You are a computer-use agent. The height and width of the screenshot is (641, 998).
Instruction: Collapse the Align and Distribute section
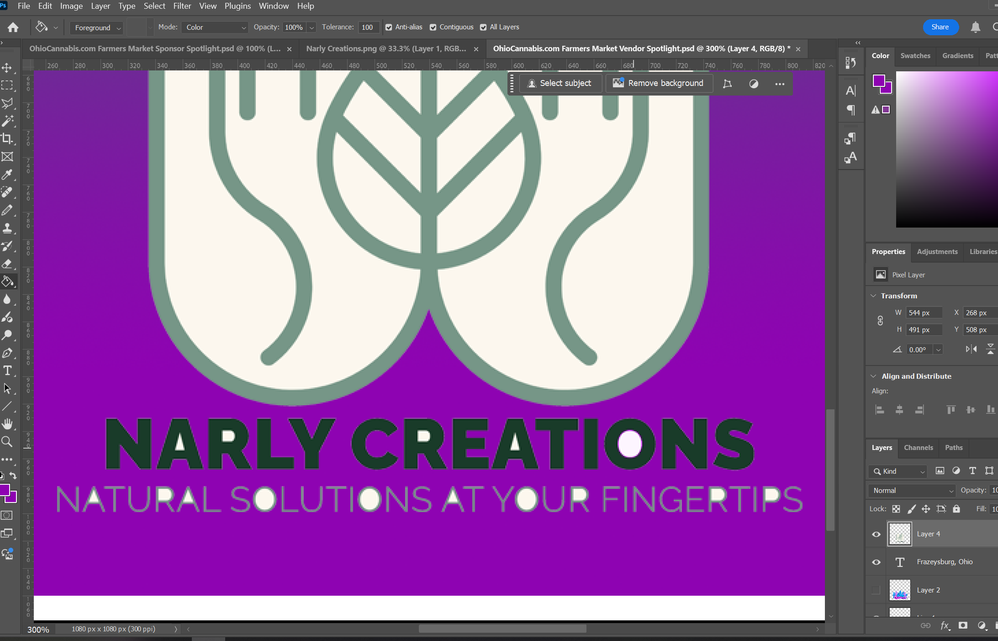click(874, 376)
